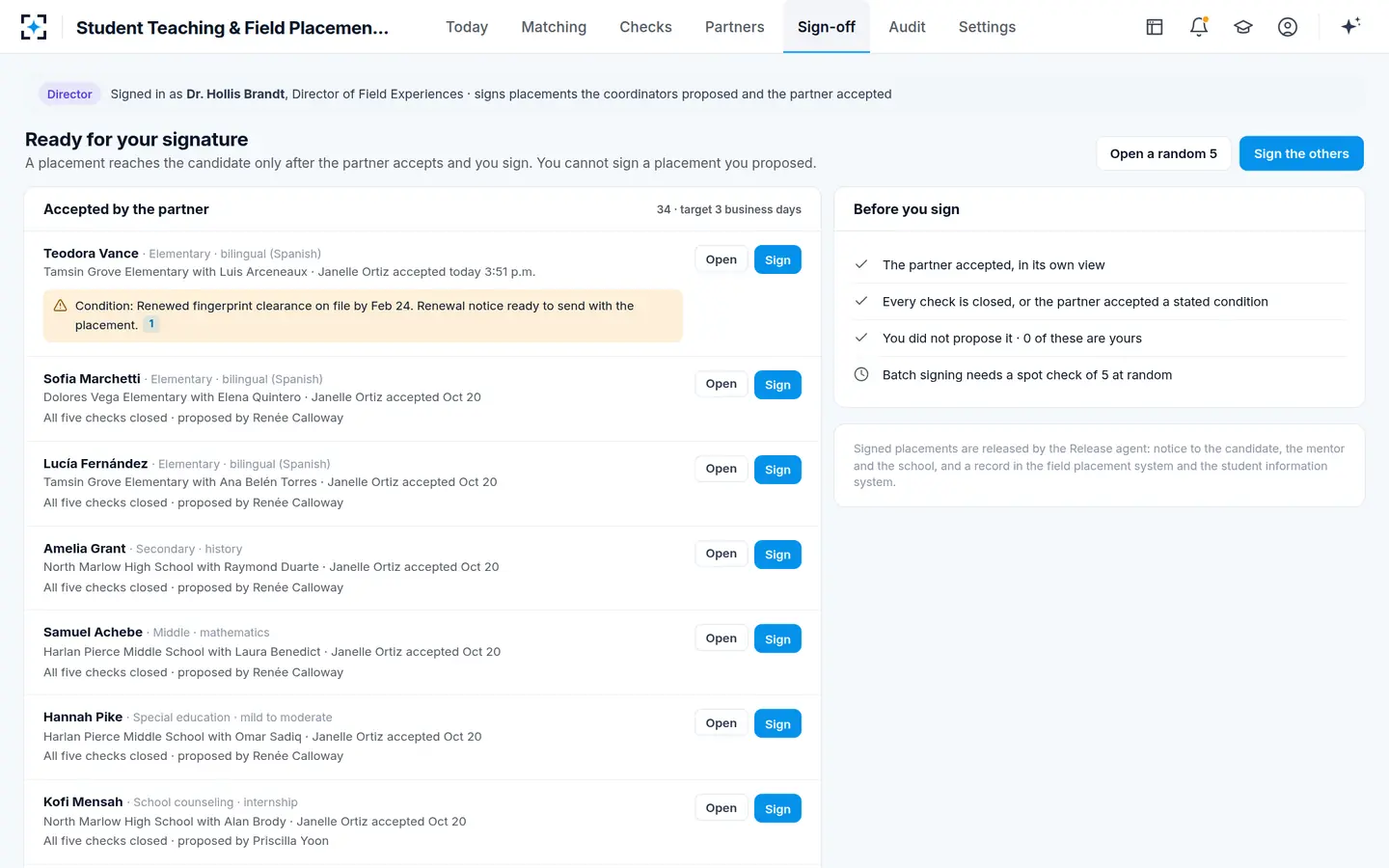Select the Sign-off tab
This screenshot has height=868, width=1389.
point(827,27)
